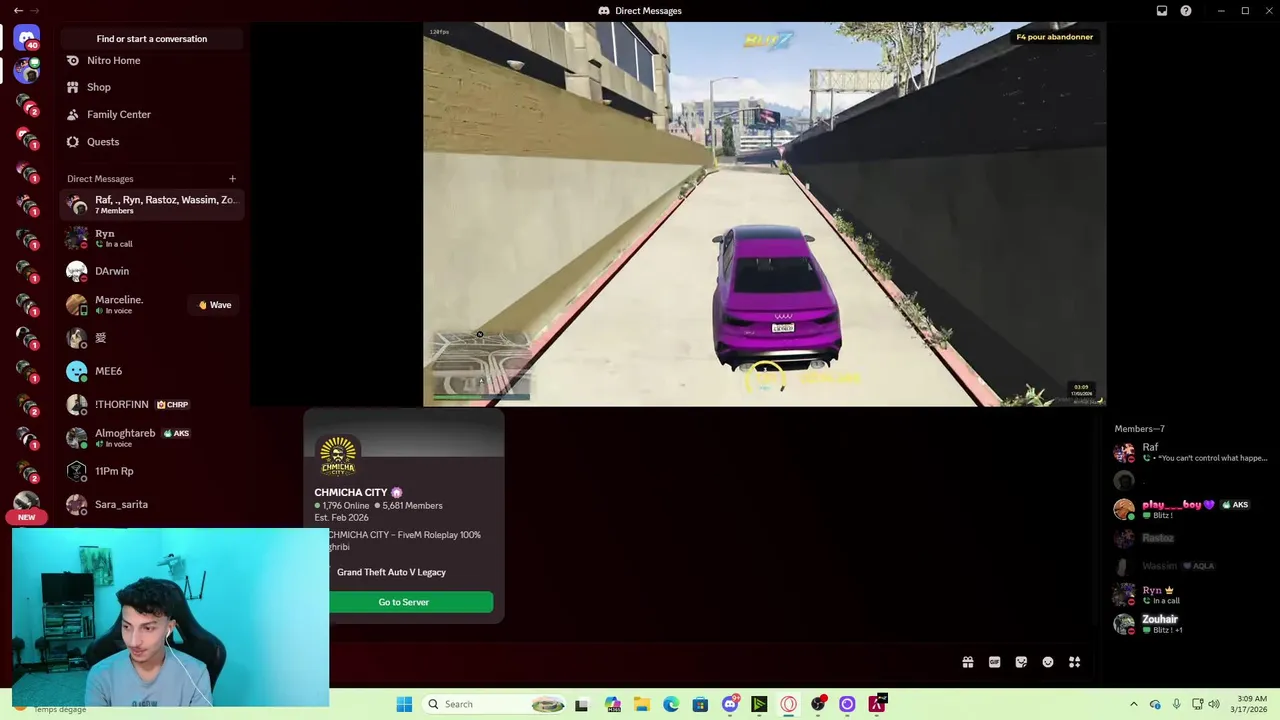Open the volume icon in system tray

(x=1214, y=704)
